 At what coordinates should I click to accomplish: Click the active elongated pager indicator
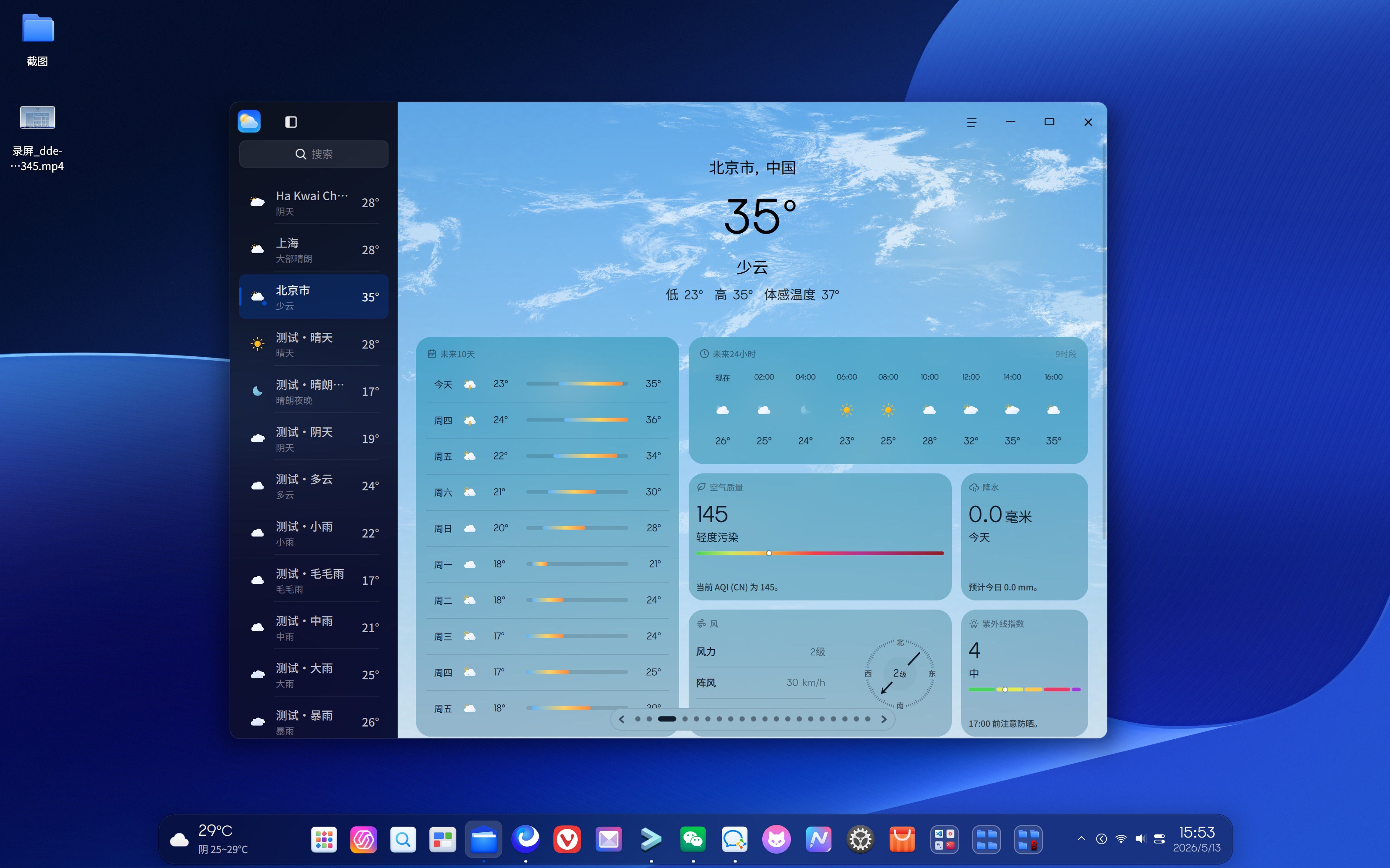[667, 719]
